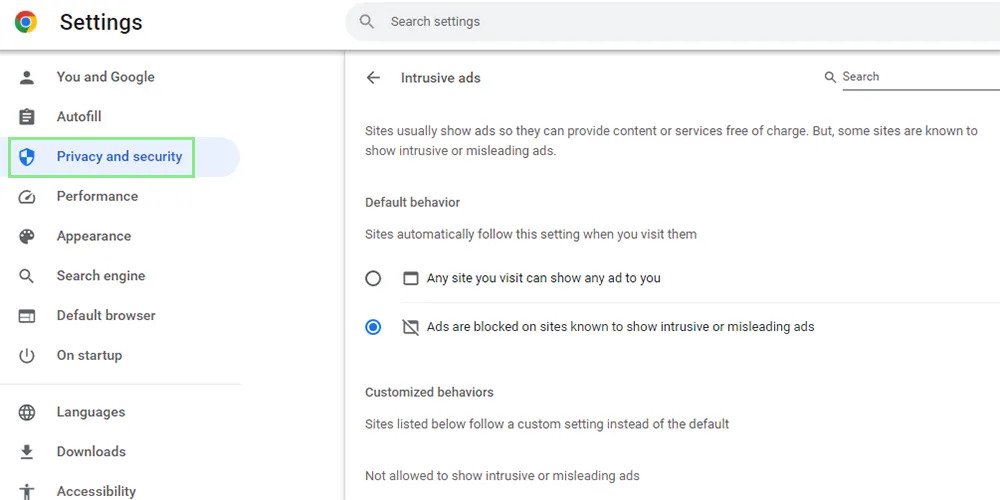The image size is (1000, 500).
Task: Click the Default browser window icon
Action: tap(27, 316)
